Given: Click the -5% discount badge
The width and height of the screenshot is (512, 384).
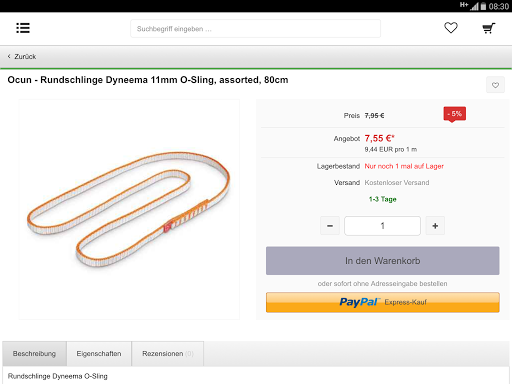Looking at the screenshot, I should 455,114.
